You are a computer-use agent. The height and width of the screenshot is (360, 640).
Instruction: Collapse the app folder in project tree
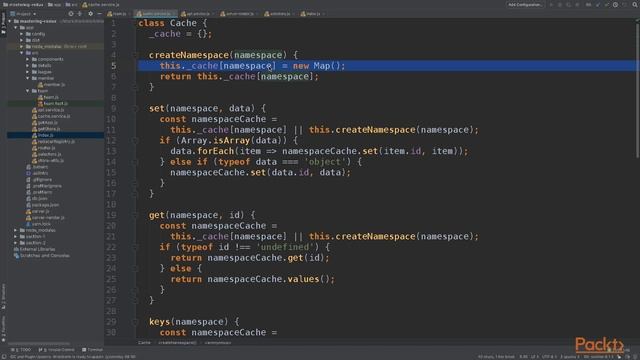pyautogui.click(x=16, y=28)
